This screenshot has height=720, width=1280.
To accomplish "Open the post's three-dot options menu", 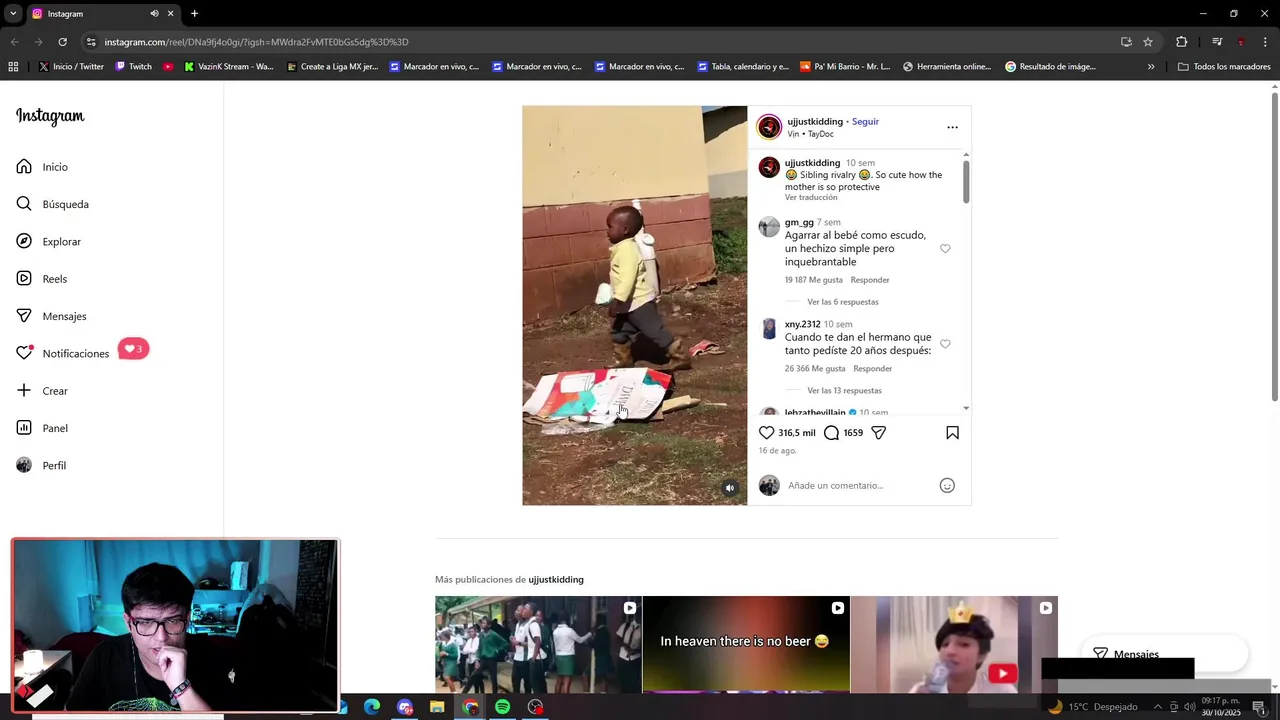I will (952, 127).
